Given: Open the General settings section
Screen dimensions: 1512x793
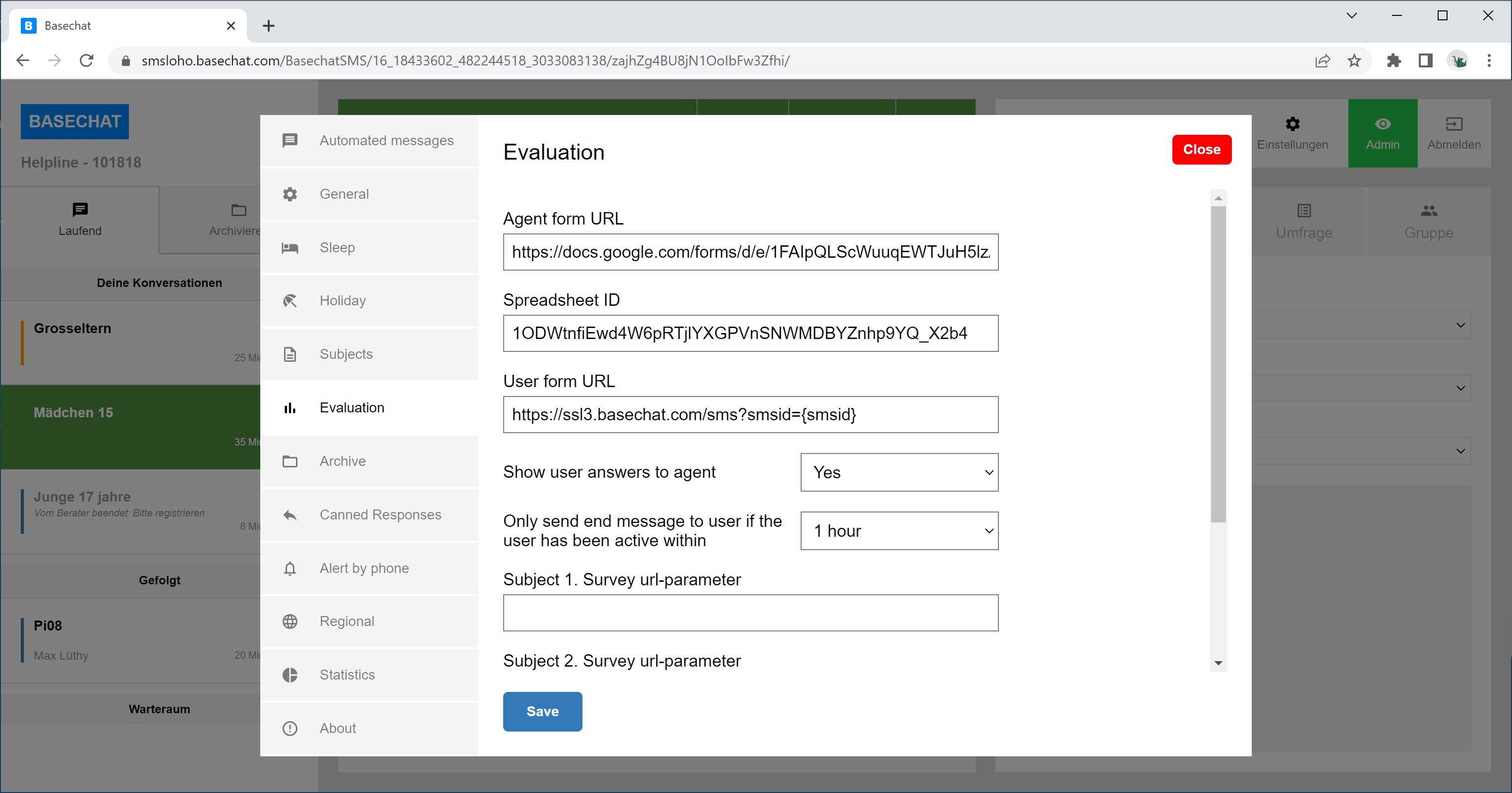Looking at the screenshot, I should 344,194.
